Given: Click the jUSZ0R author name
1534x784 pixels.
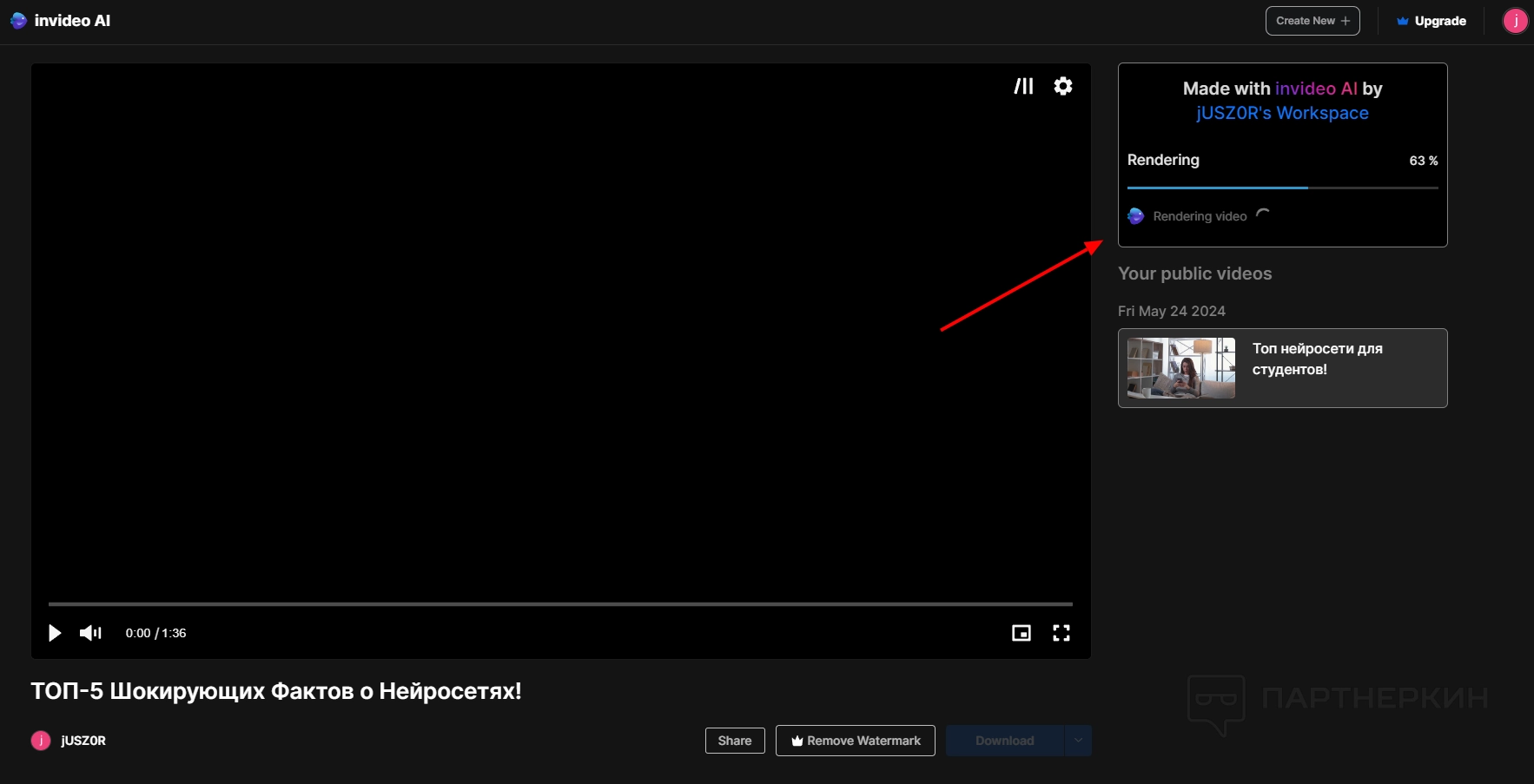Looking at the screenshot, I should tap(83, 741).
